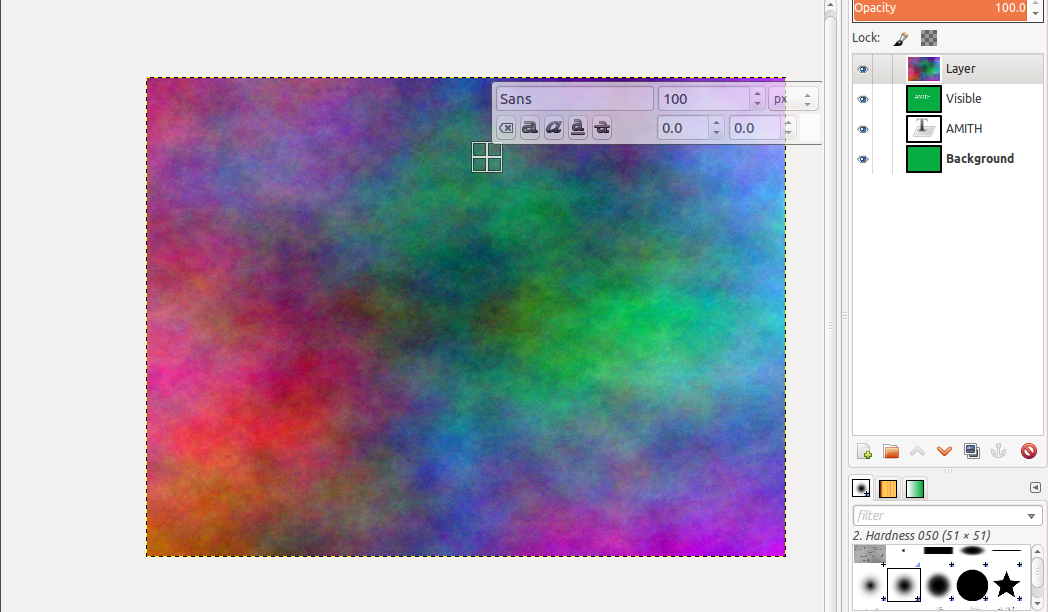Screen dimensions: 1048x612
Task: Open the brush filter dropdown arrow
Action: click(1031, 516)
